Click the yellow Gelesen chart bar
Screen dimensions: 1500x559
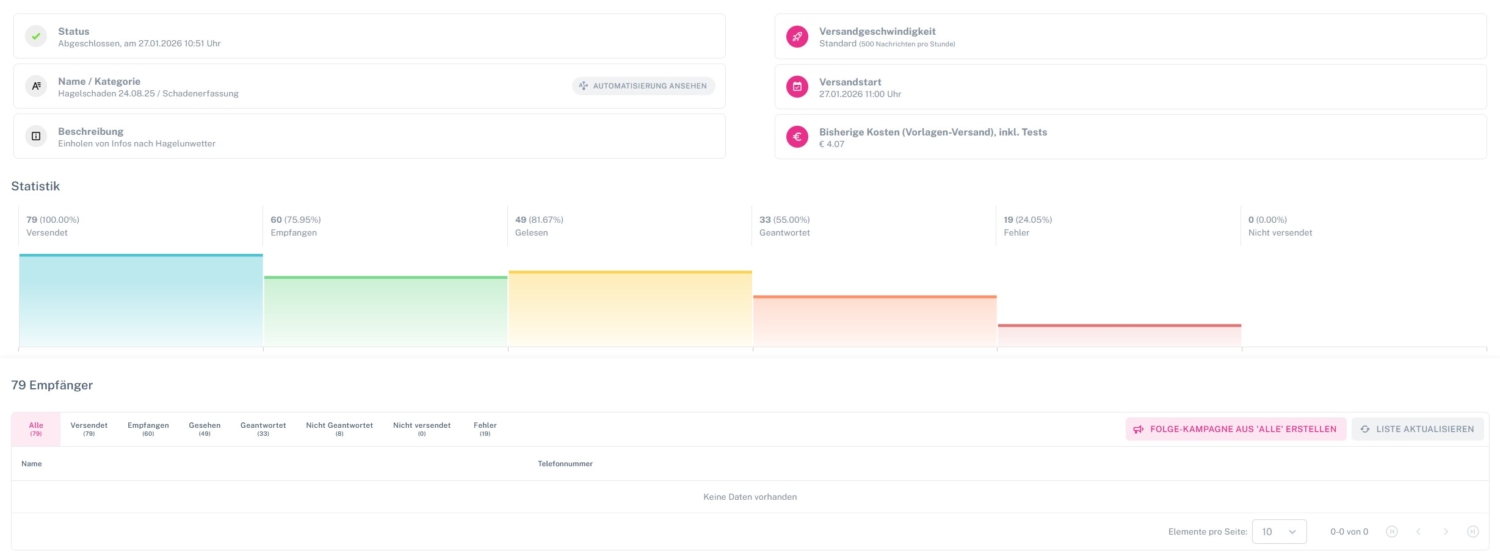tap(630, 308)
